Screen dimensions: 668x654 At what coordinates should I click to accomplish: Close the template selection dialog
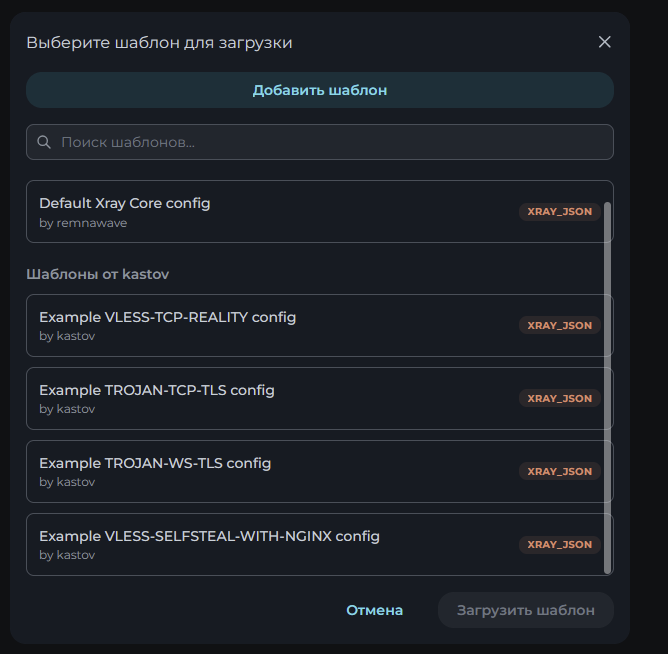click(x=604, y=42)
